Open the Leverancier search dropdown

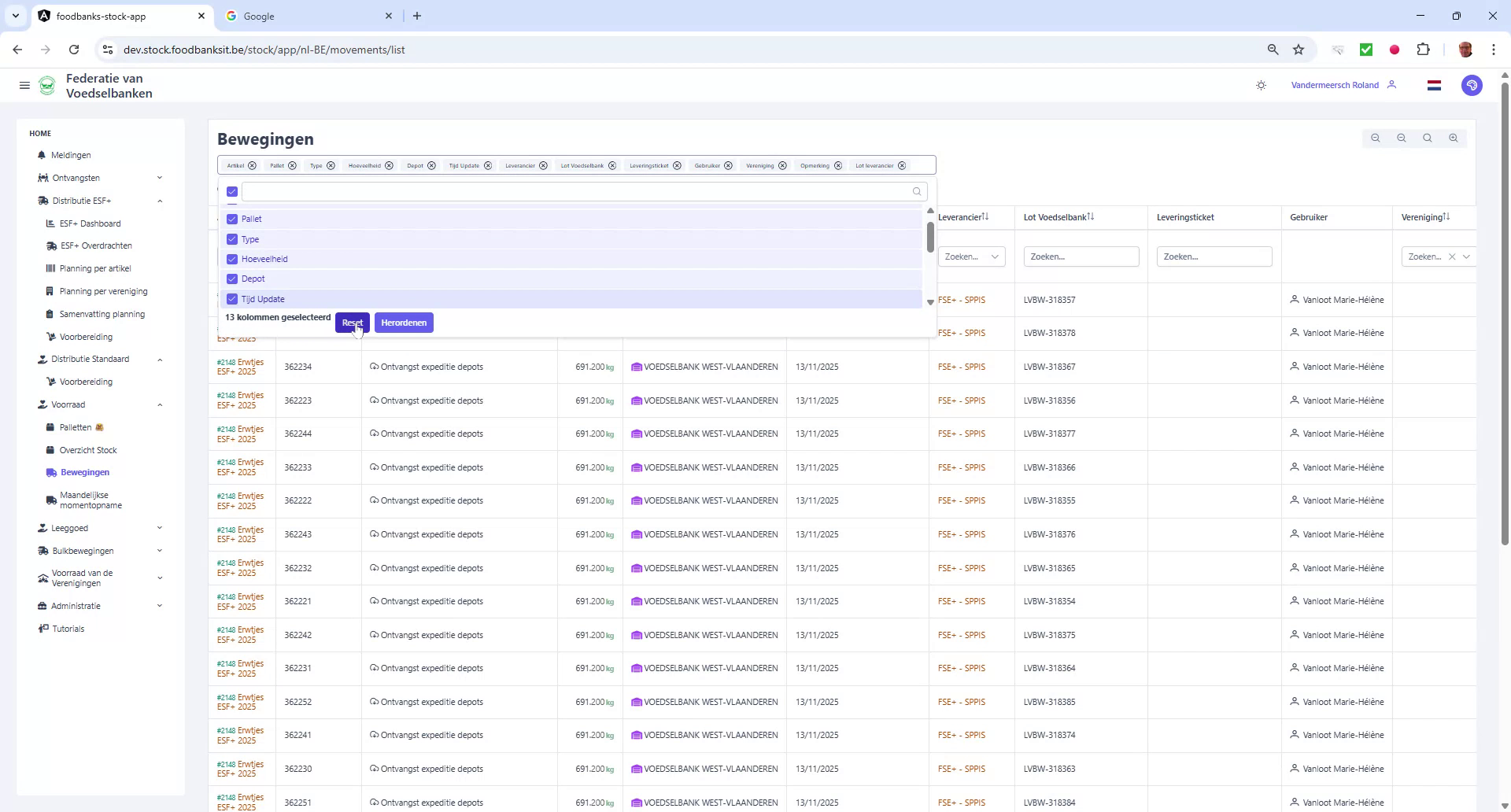tap(971, 257)
